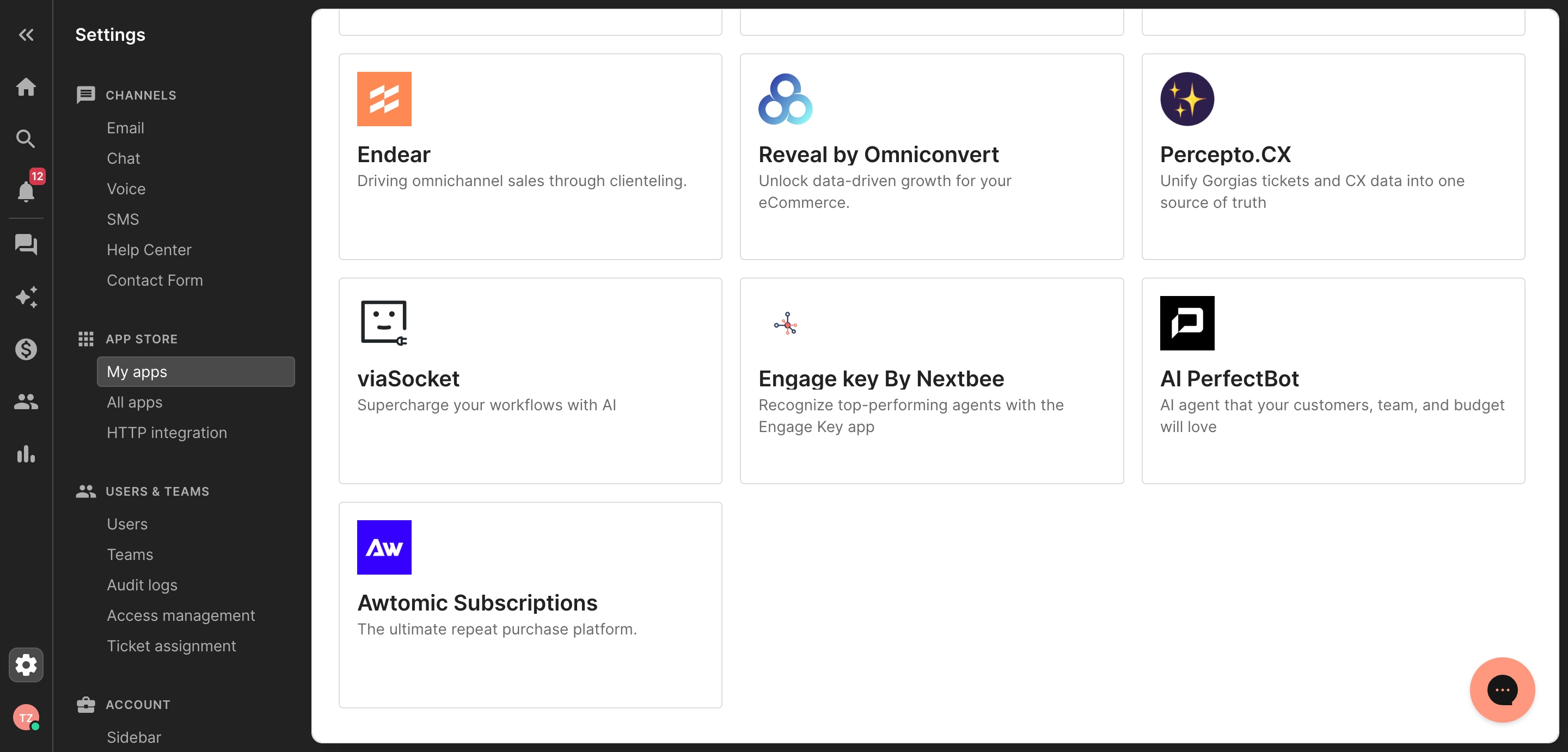Open the dollar sign revenue icon

[x=26, y=349]
